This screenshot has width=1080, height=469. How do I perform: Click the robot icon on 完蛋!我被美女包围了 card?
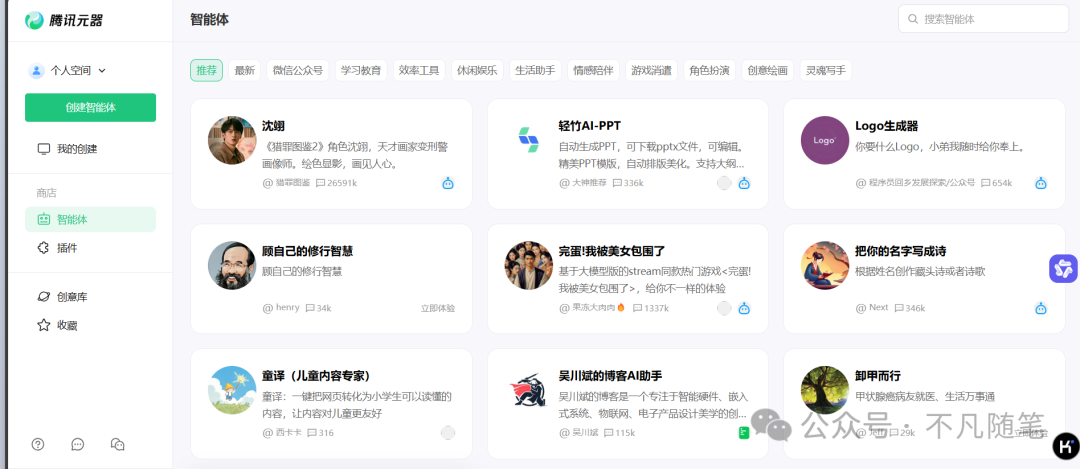(x=744, y=309)
